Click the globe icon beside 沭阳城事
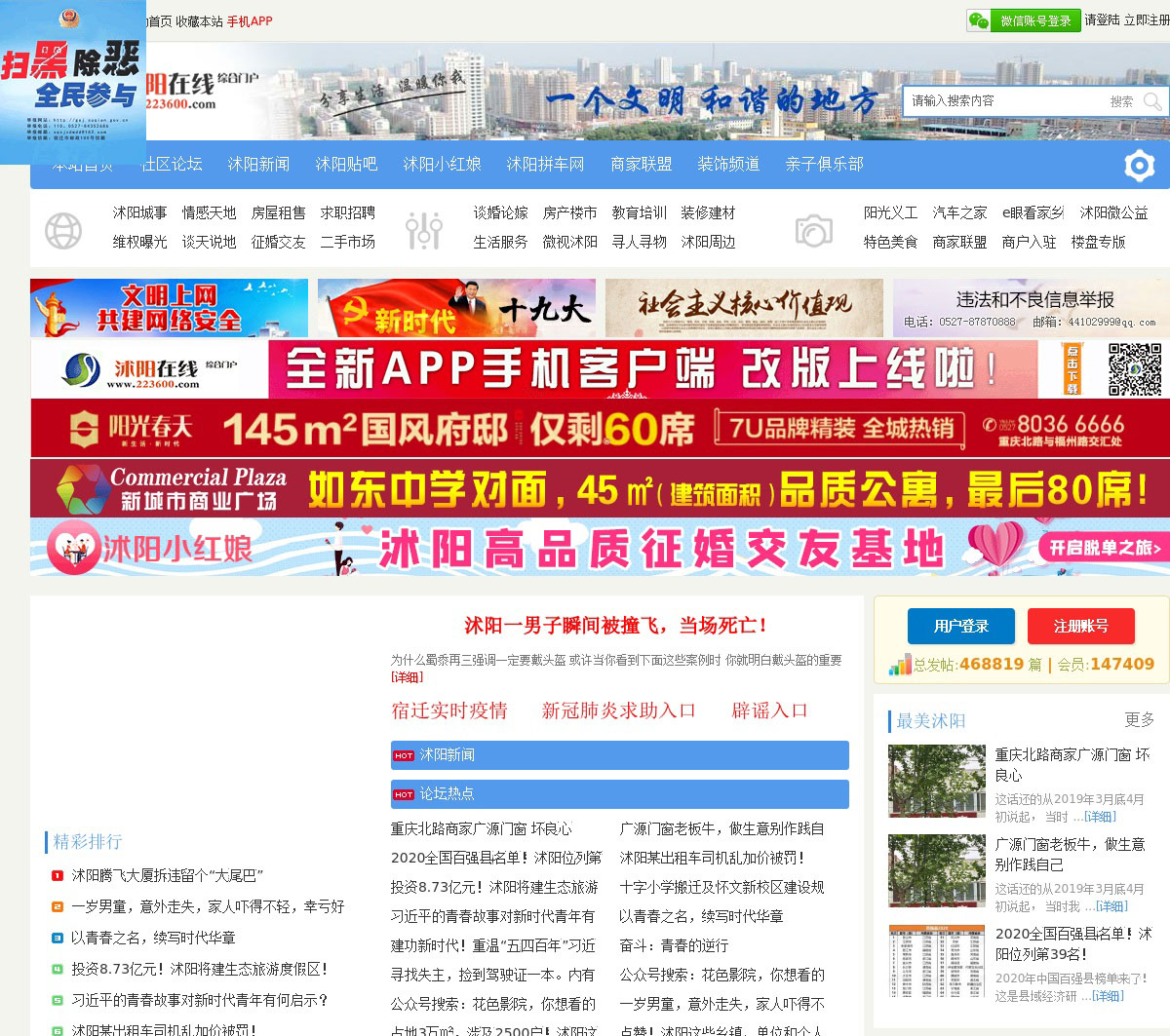This screenshot has width=1170, height=1036. 63,231
